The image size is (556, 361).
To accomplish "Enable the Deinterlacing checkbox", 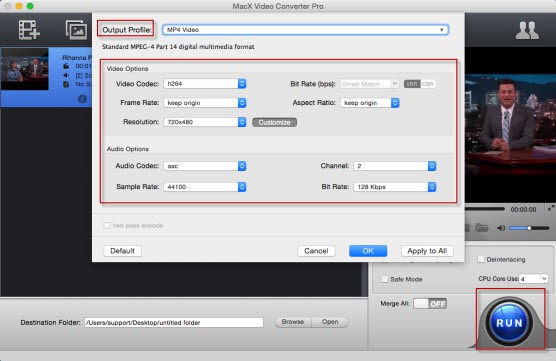I will tap(481, 259).
